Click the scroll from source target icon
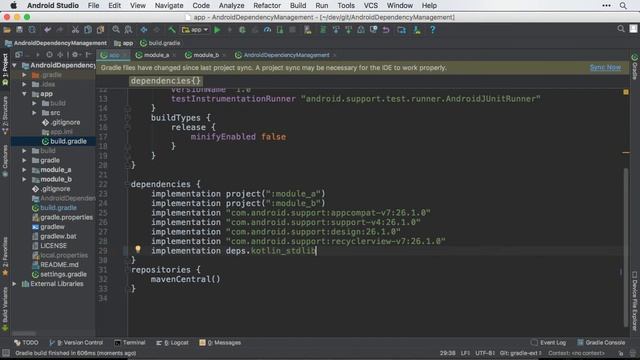640x360 pixels. [49, 55]
